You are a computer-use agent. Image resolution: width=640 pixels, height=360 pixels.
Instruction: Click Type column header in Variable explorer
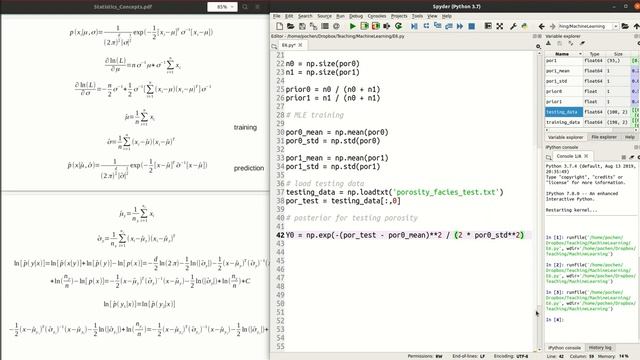coord(594,54)
